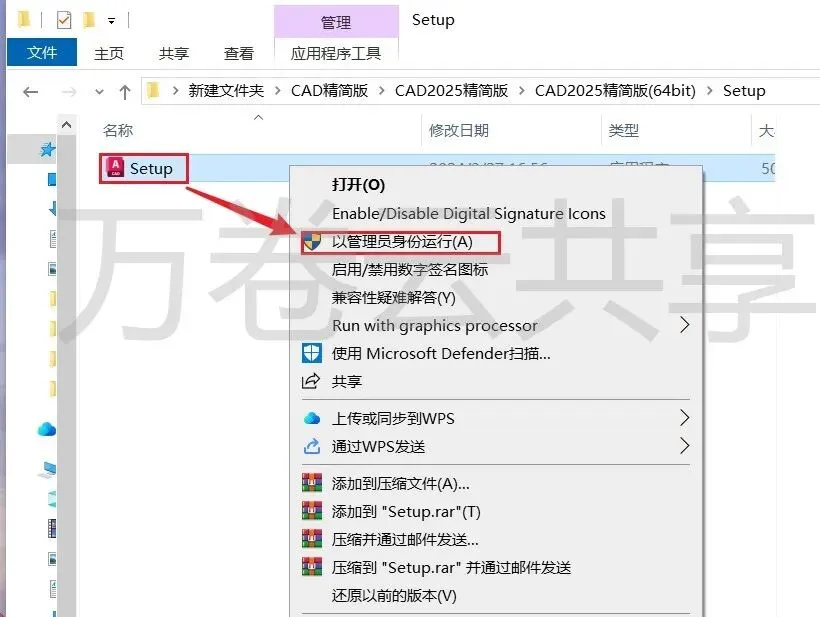Viewport: 820px width, 617px height.
Task: Sort by 修改日期 column header
Action: (x=459, y=130)
